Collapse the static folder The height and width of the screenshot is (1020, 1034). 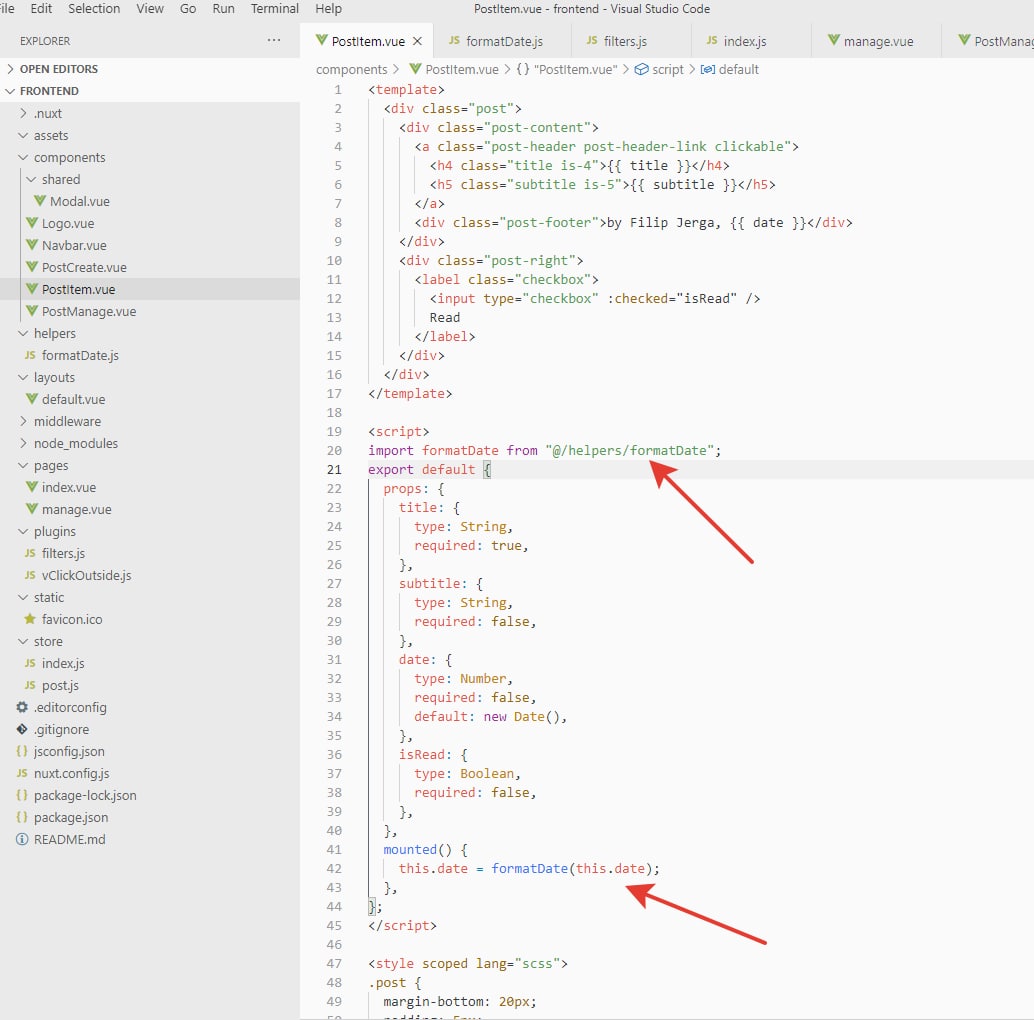(x=23, y=597)
